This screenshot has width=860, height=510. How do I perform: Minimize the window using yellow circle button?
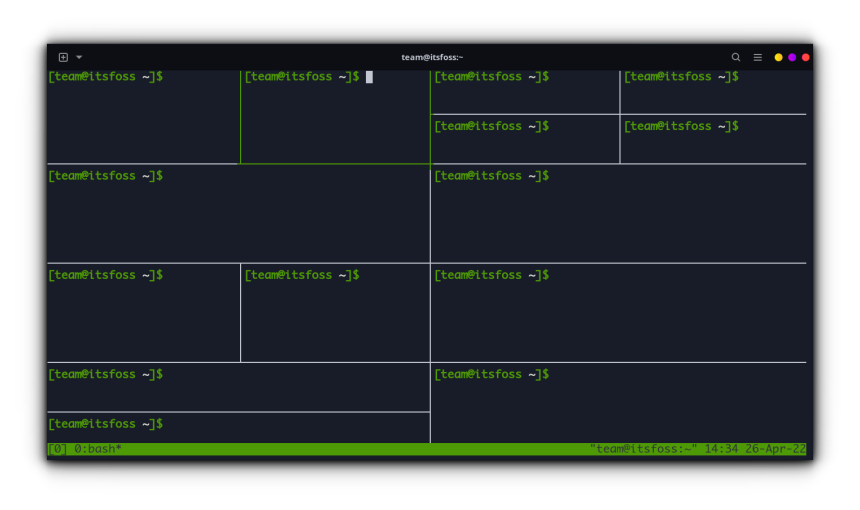click(x=779, y=57)
